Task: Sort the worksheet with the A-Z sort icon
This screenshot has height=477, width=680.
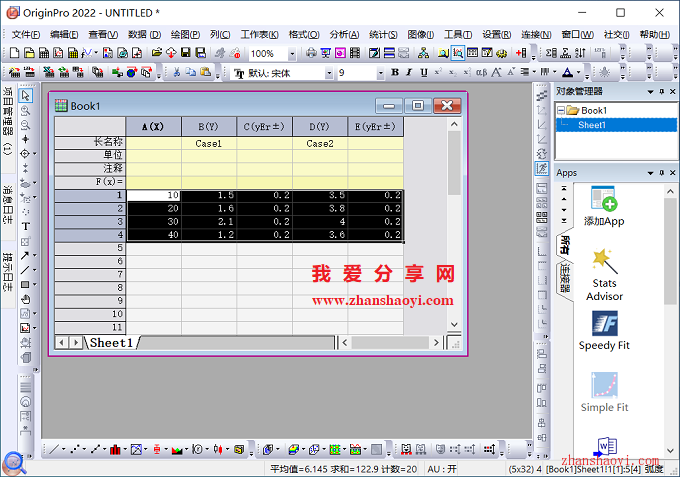Action: [580, 53]
